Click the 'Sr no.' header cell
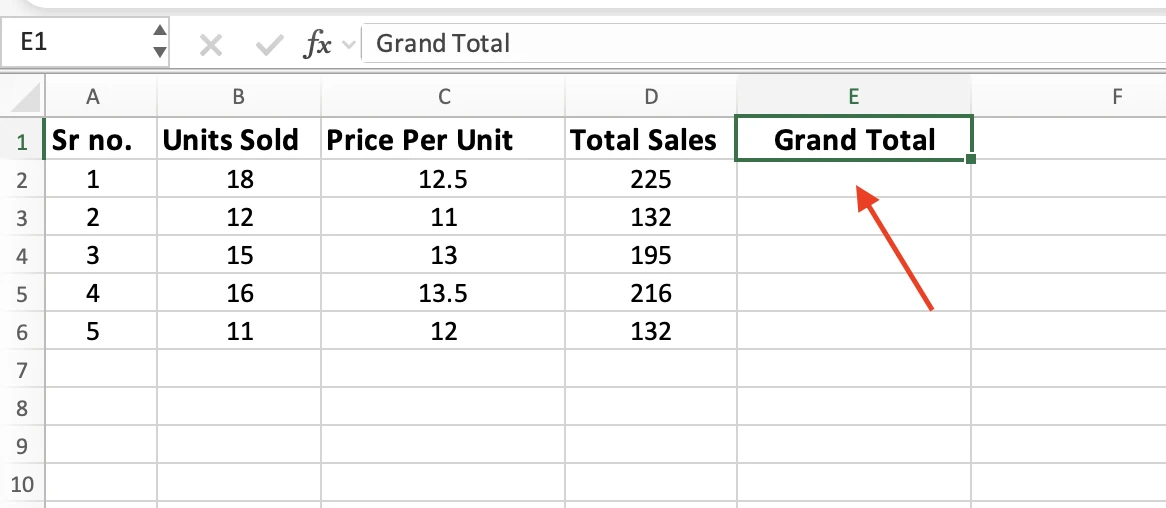 tap(101, 140)
